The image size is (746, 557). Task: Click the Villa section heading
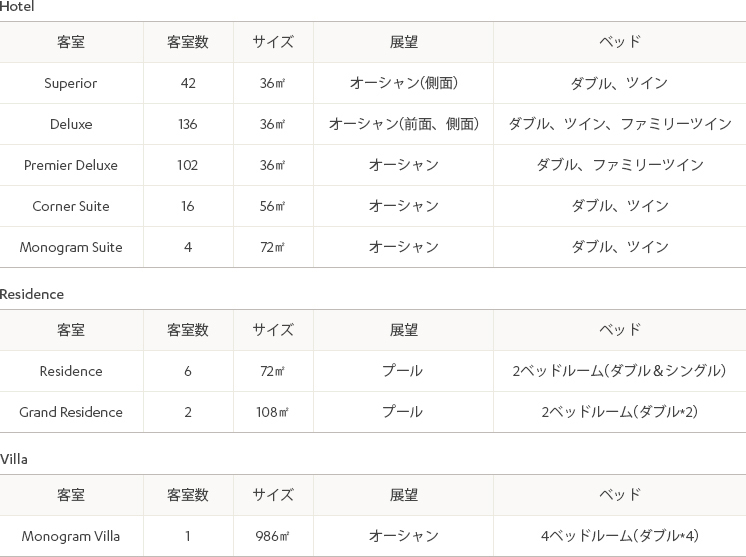point(13,459)
